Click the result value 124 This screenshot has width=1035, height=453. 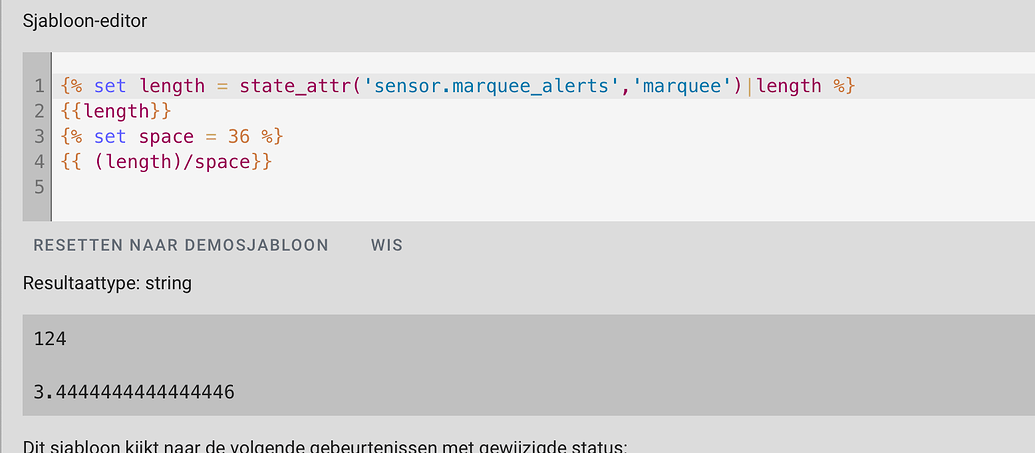50,339
